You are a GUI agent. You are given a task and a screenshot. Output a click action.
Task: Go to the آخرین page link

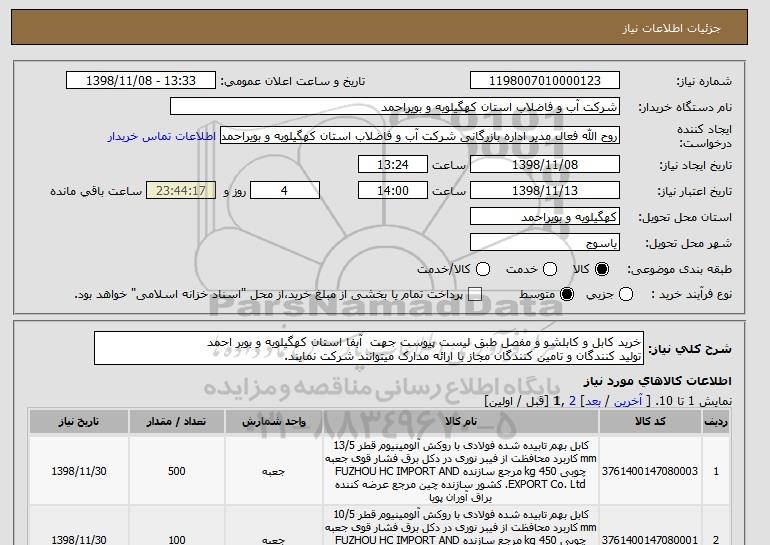(628, 401)
